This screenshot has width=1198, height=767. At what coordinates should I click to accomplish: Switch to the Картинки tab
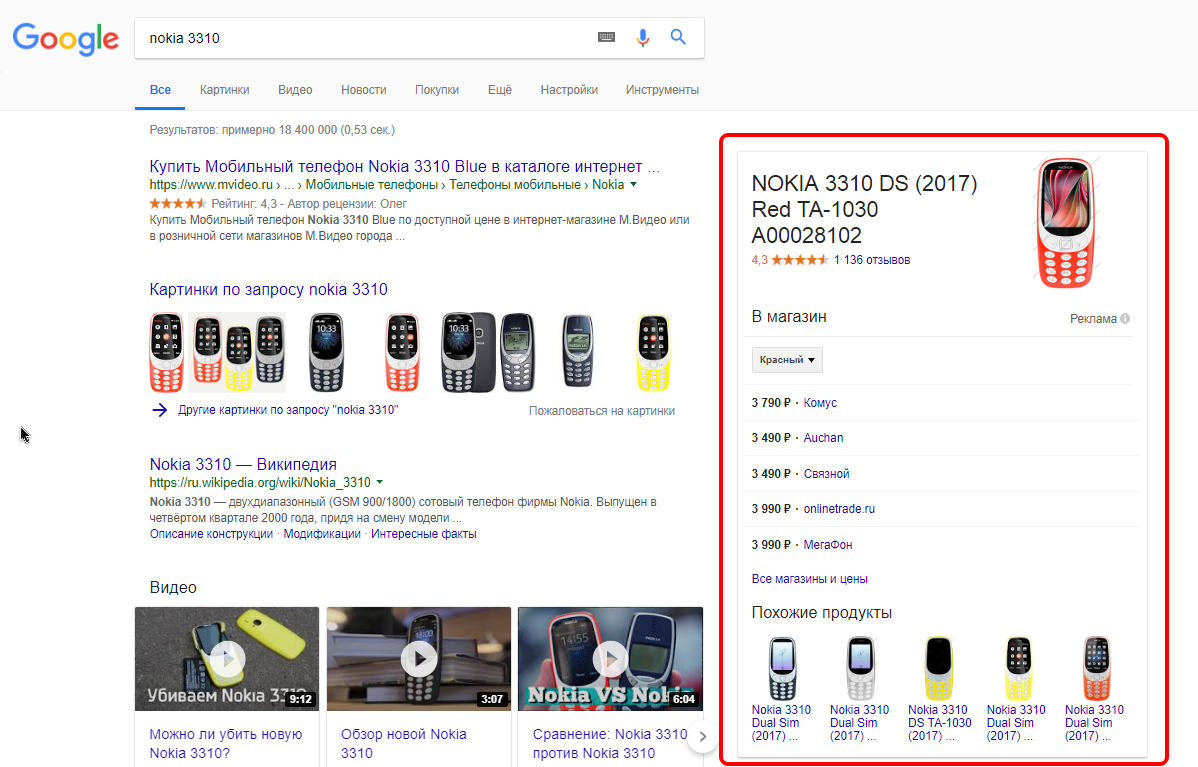click(x=225, y=89)
